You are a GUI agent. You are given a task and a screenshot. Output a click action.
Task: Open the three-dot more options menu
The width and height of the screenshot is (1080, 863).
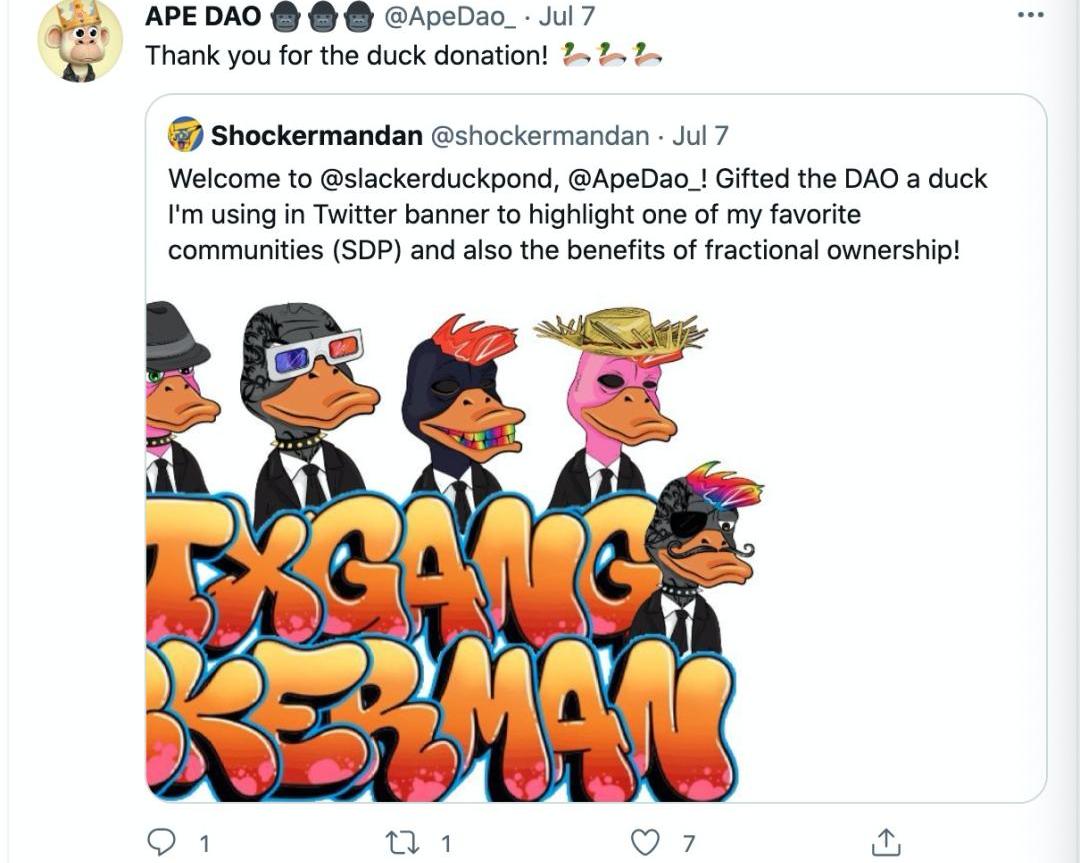[x=1029, y=15]
